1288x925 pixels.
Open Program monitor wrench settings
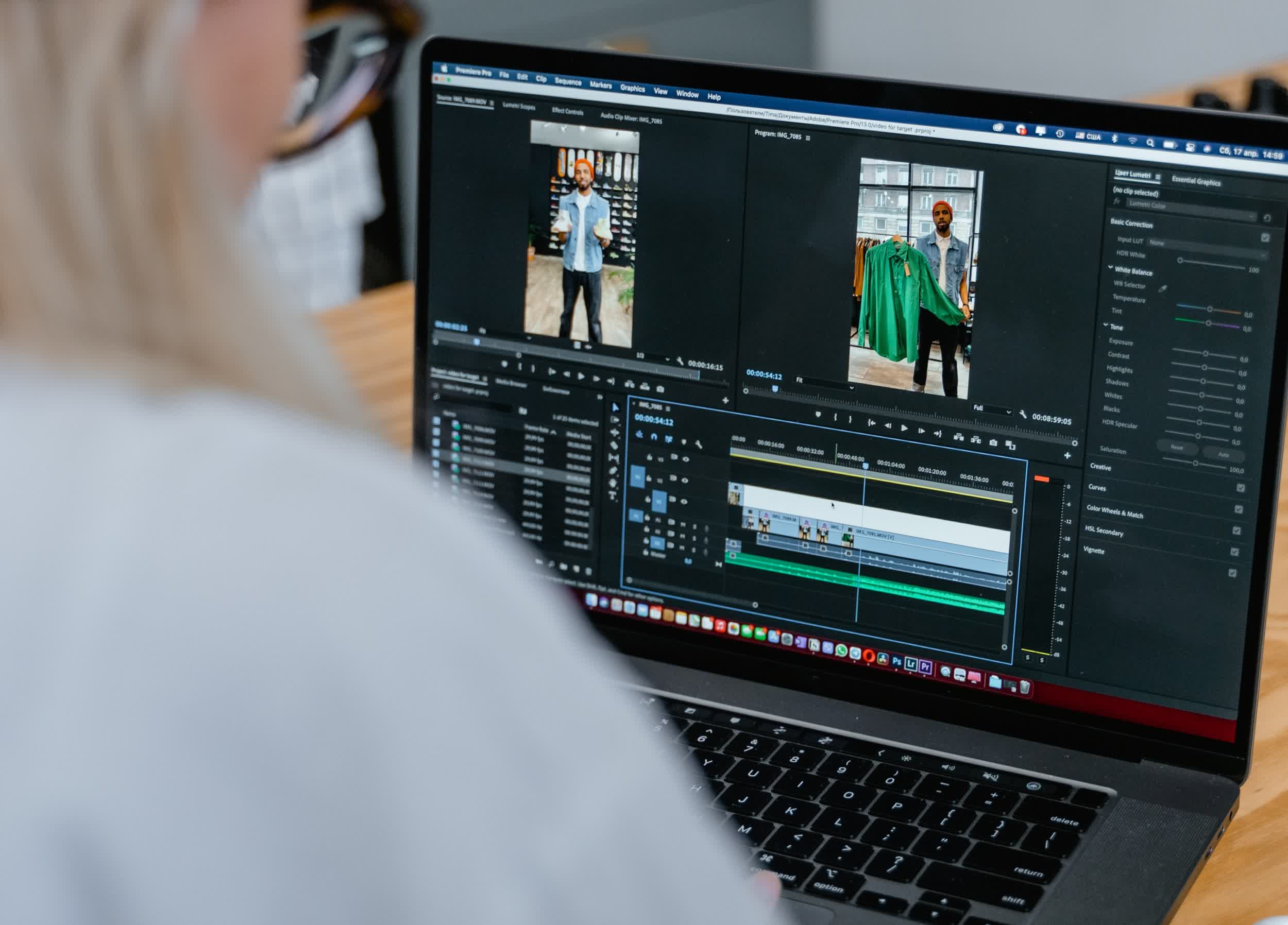click(1023, 415)
